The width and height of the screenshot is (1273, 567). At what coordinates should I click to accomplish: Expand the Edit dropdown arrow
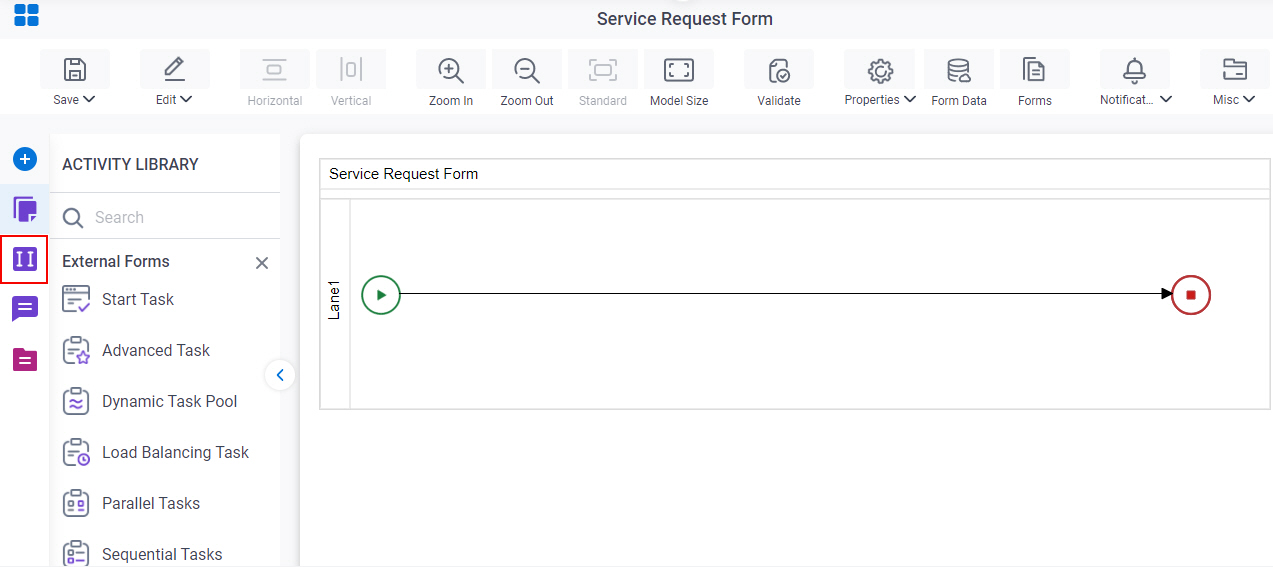(186, 99)
